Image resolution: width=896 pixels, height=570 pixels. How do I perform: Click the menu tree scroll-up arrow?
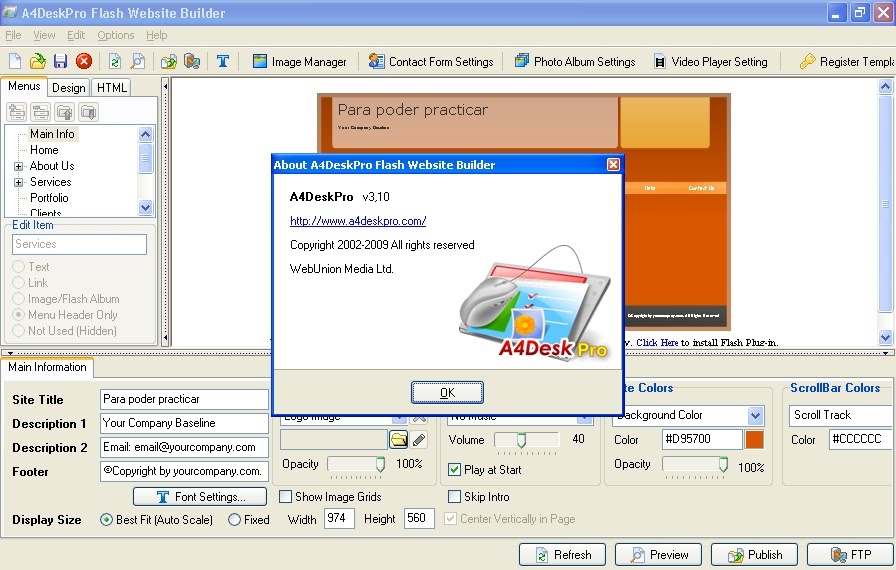pyautogui.click(x=146, y=135)
